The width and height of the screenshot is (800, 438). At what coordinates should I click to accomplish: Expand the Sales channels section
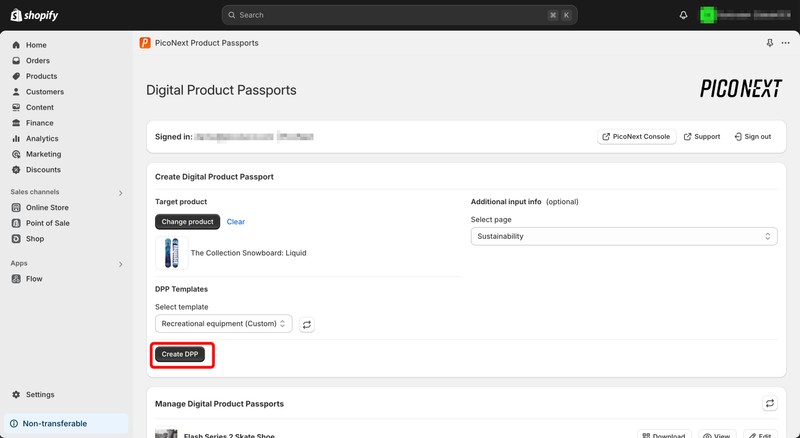[x=120, y=192]
